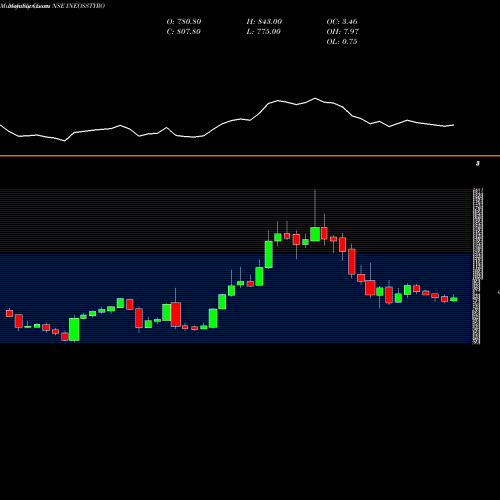Select the open value O: 780.80
Viewport: 500px width, 500px height.
[184, 22]
